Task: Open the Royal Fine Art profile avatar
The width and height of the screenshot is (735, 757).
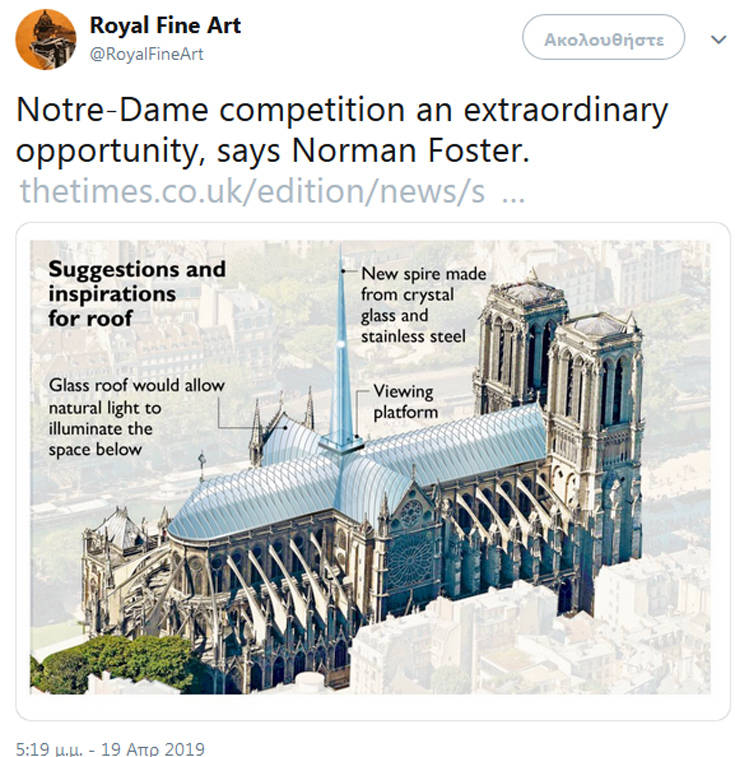Action: [x=46, y=40]
